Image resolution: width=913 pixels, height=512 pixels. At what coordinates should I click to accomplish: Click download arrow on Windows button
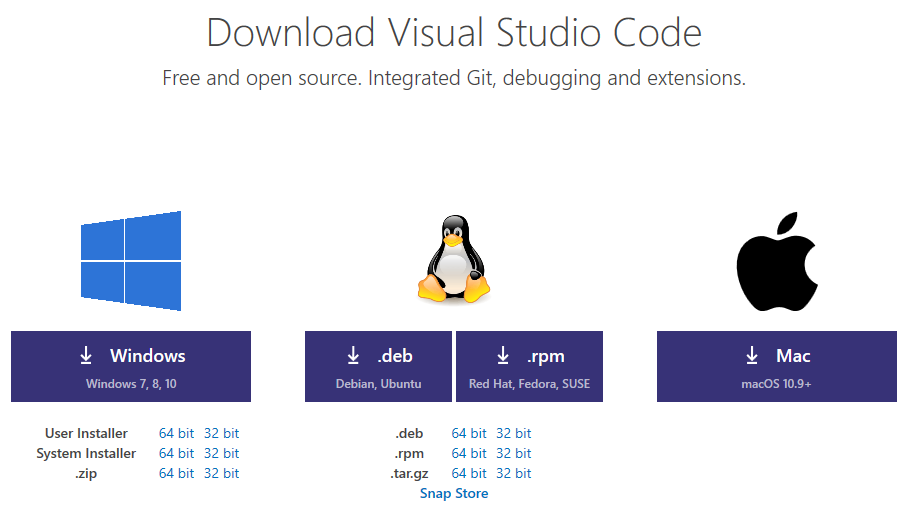pyautogui.click(x=86, y=355)
